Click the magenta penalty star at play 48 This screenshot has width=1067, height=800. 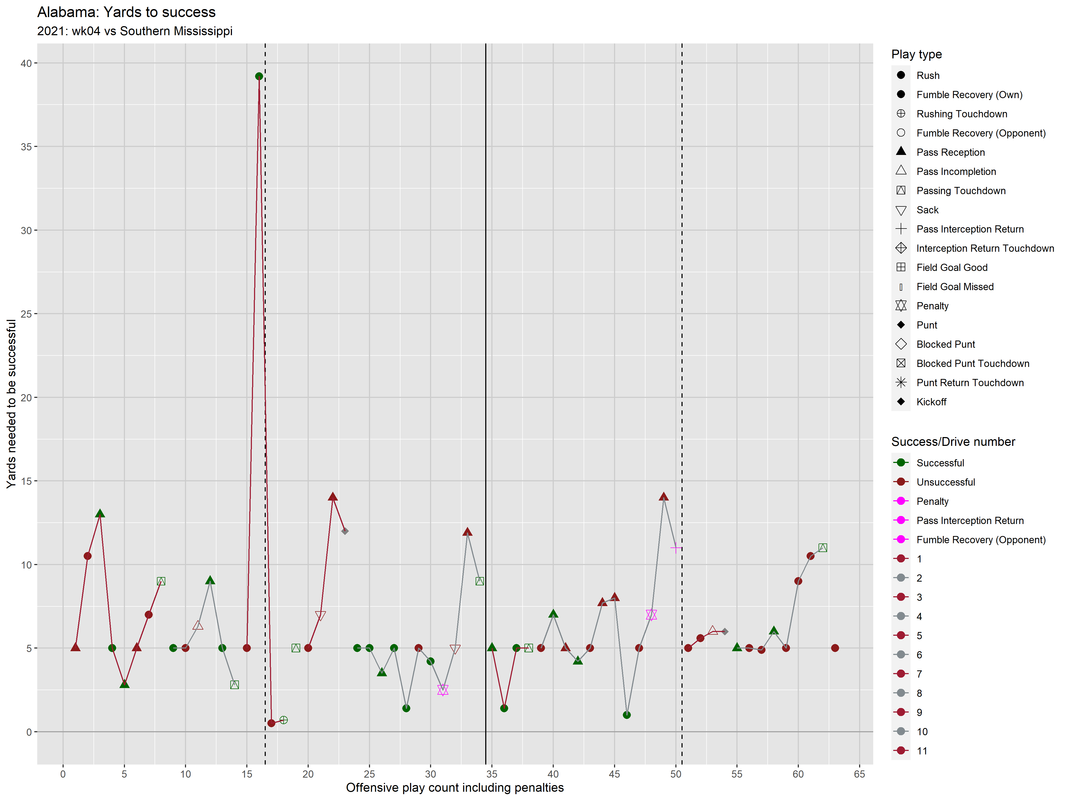[651, 615]
